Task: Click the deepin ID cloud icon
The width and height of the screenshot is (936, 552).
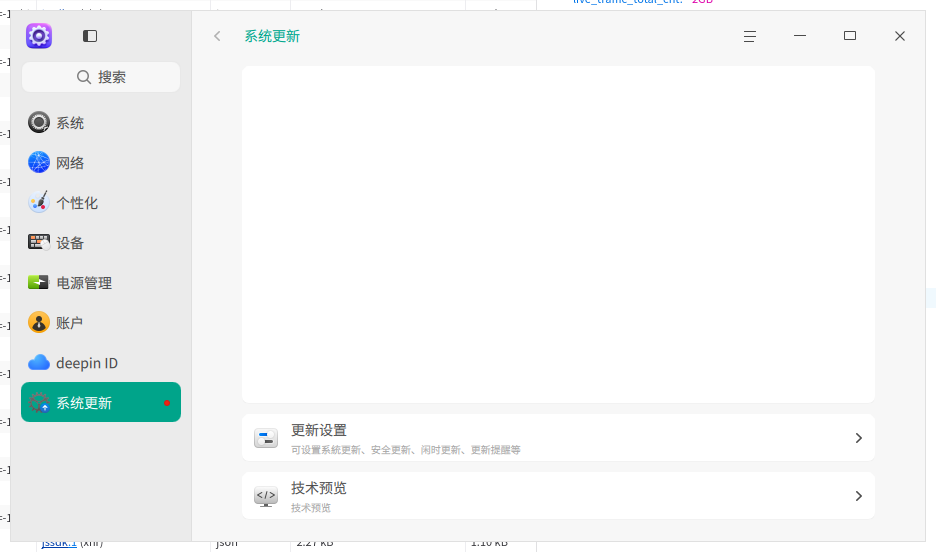Action: 39,363
